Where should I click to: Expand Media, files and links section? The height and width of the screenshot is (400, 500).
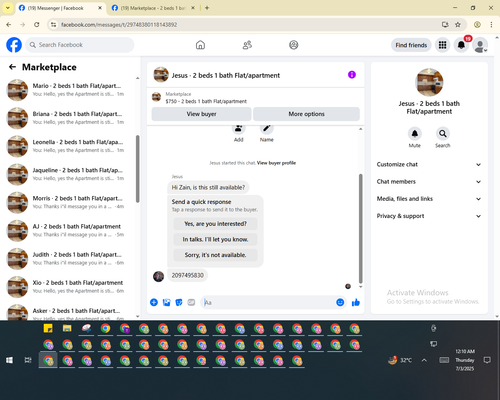click(x=429, y=199)
